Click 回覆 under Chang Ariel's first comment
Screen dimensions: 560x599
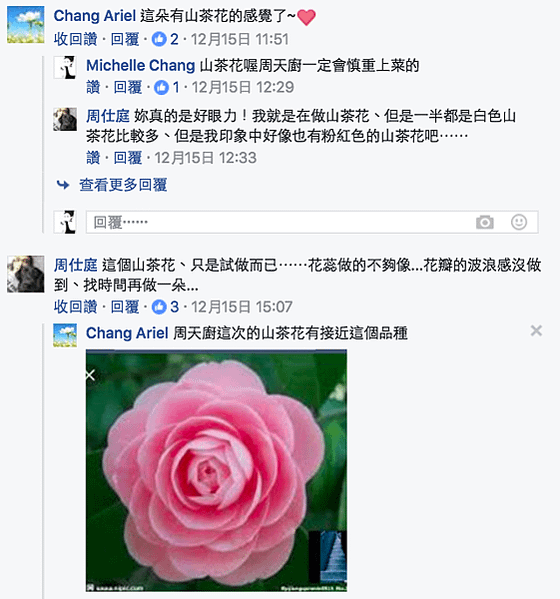coord(125,39)
